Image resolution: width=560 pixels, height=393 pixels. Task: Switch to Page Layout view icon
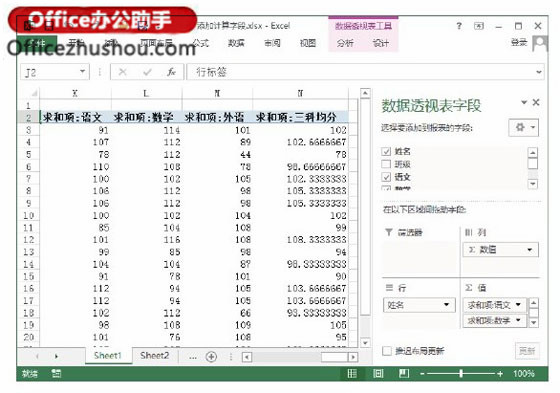(x=378, y=373)
